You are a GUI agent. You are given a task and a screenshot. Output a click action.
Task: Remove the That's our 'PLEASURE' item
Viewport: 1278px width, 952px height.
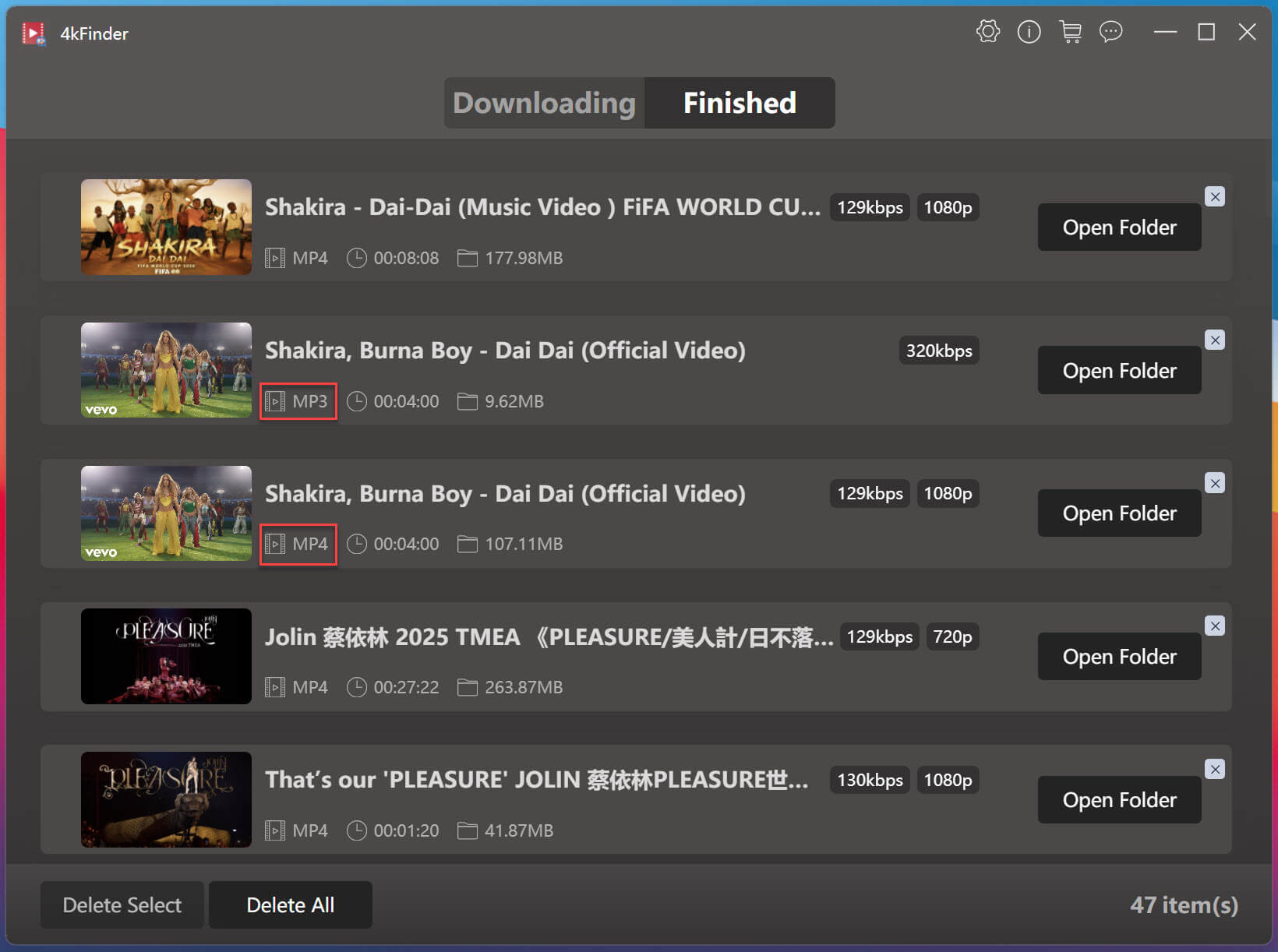(1215, 769)
